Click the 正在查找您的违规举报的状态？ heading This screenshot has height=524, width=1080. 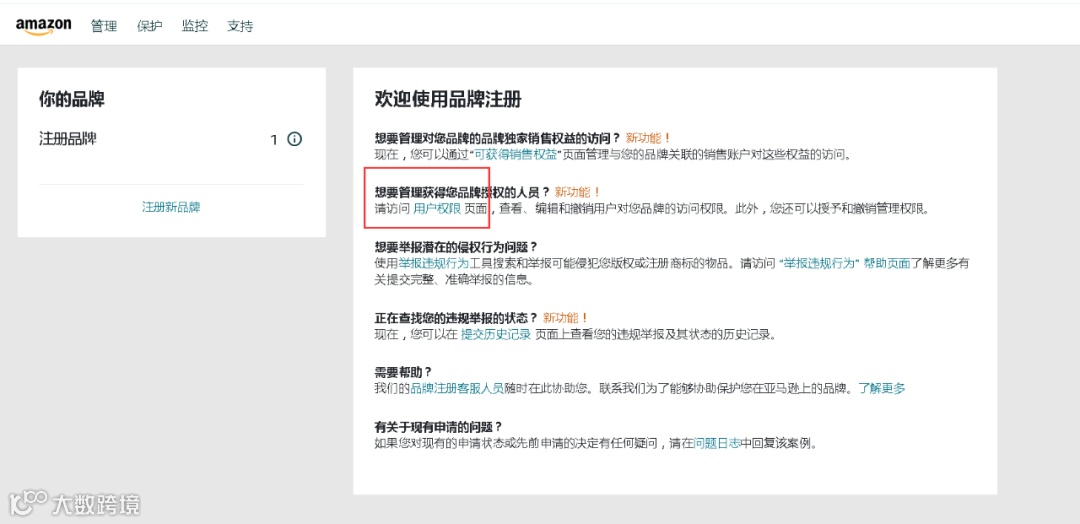pyautogui.click(x=455, y=317)
